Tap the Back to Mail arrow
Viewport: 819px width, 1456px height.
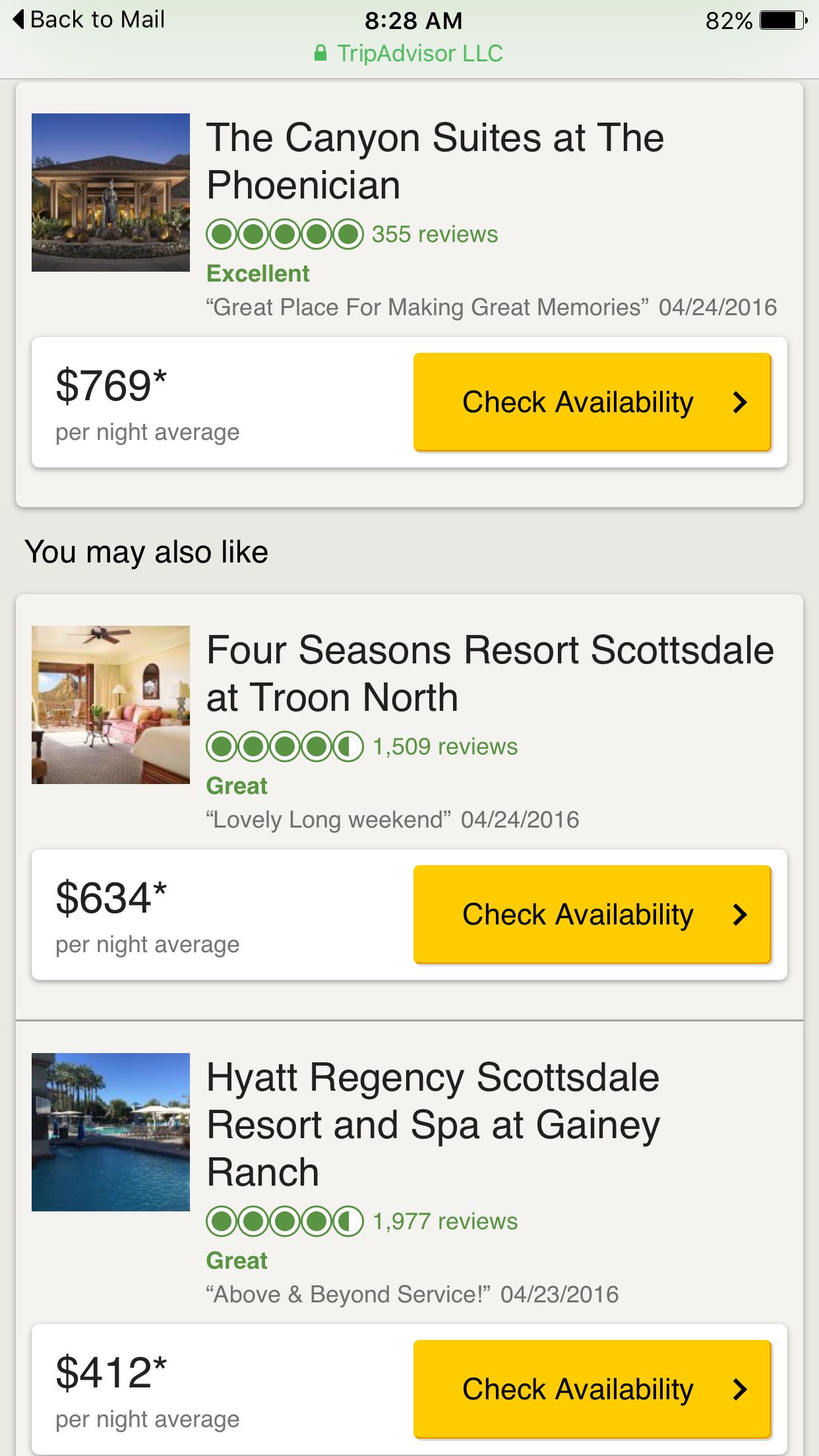[x=20, y=20]
